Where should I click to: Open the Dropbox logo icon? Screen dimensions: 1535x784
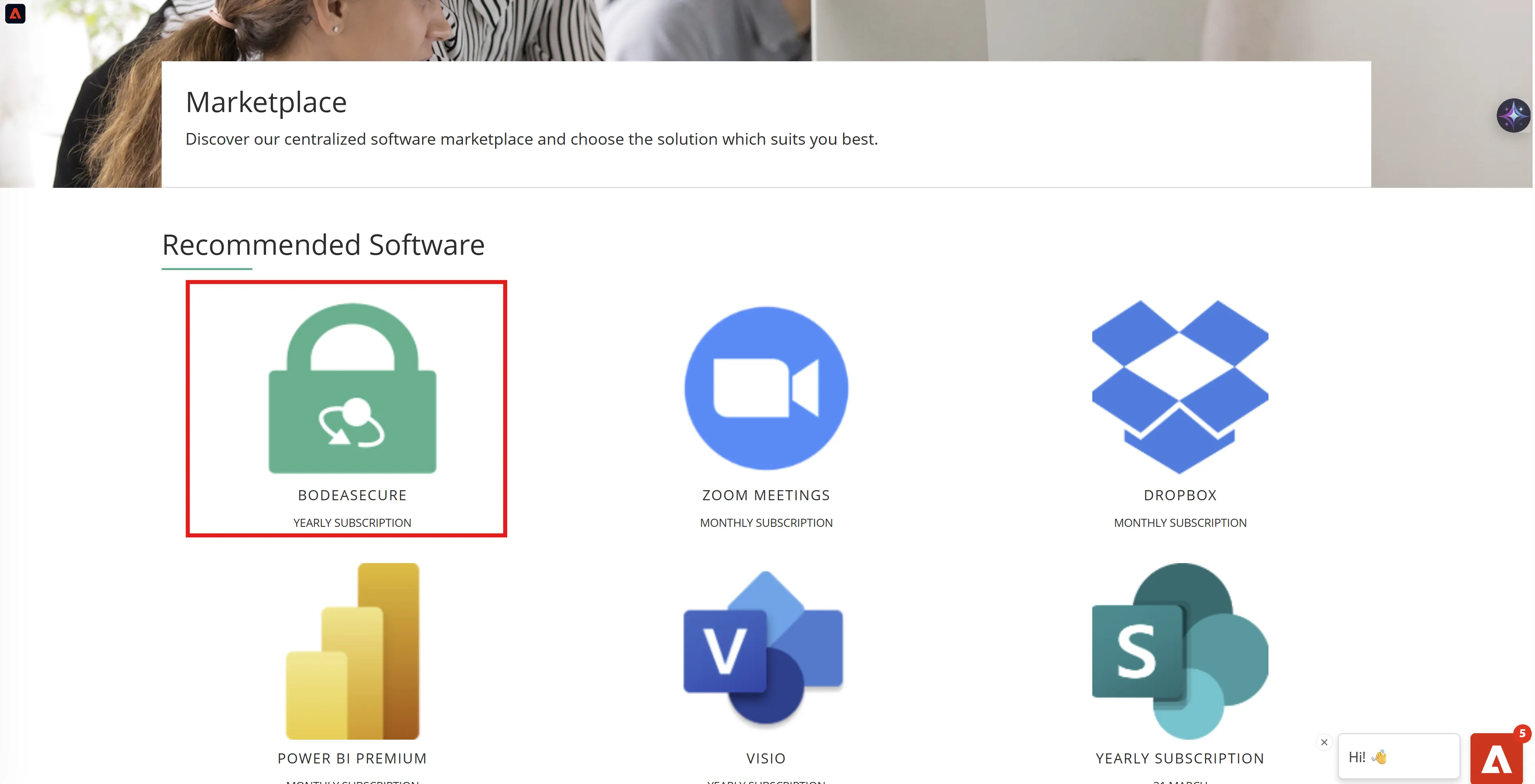pyautogui.click(x=1180, y=387)
